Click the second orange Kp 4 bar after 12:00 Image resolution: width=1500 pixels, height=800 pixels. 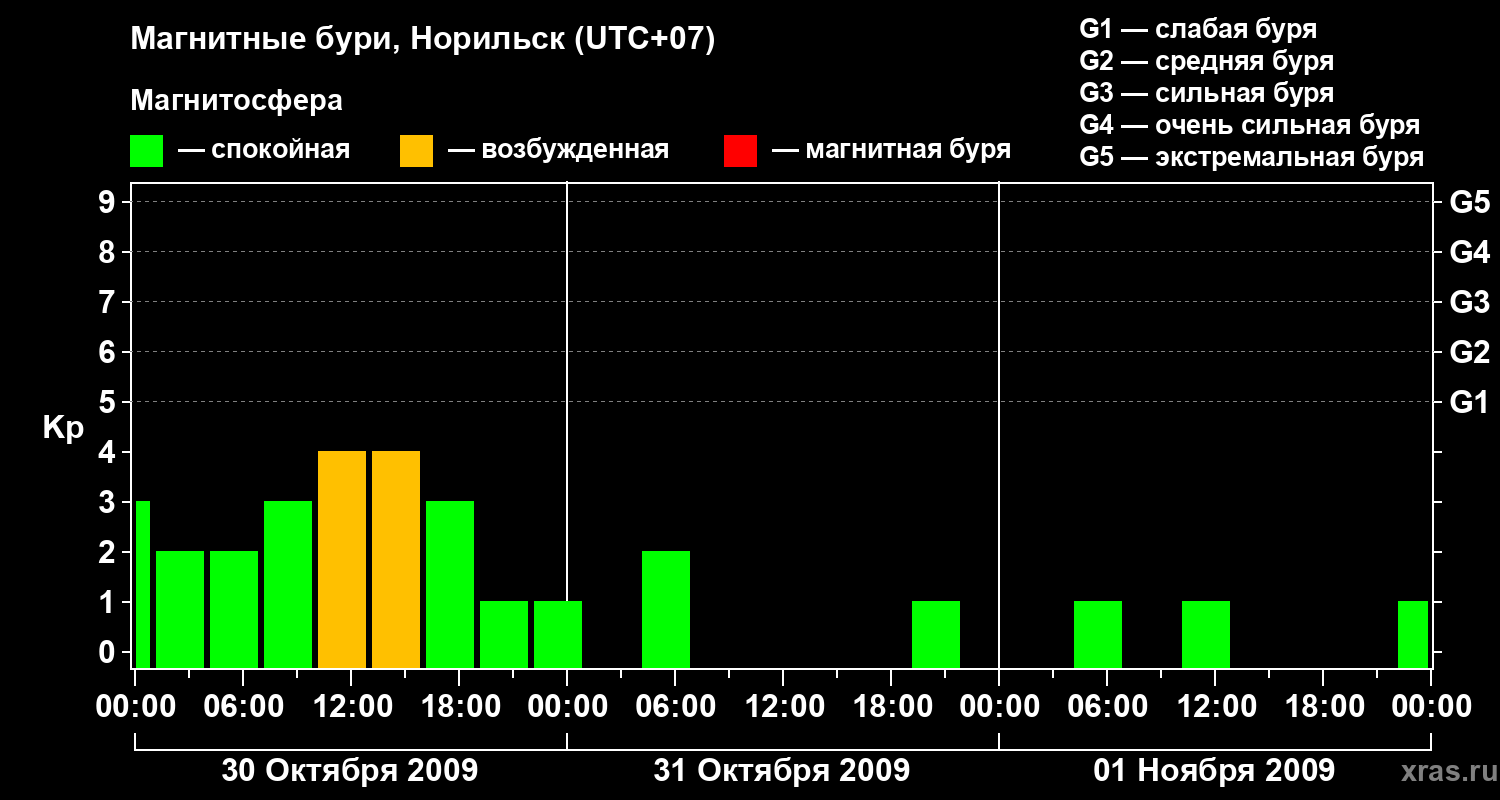(x=396, y=559)
